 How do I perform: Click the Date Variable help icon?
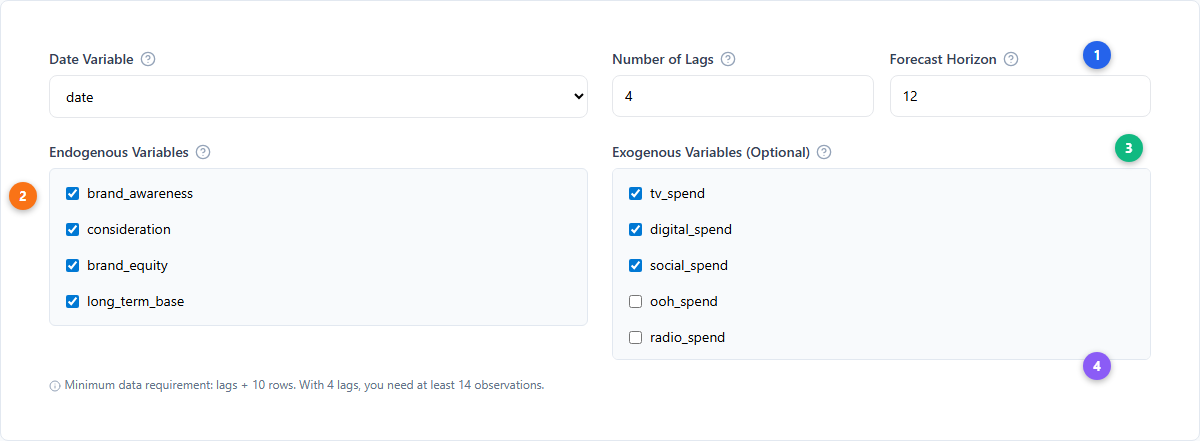tap(148, 59)
